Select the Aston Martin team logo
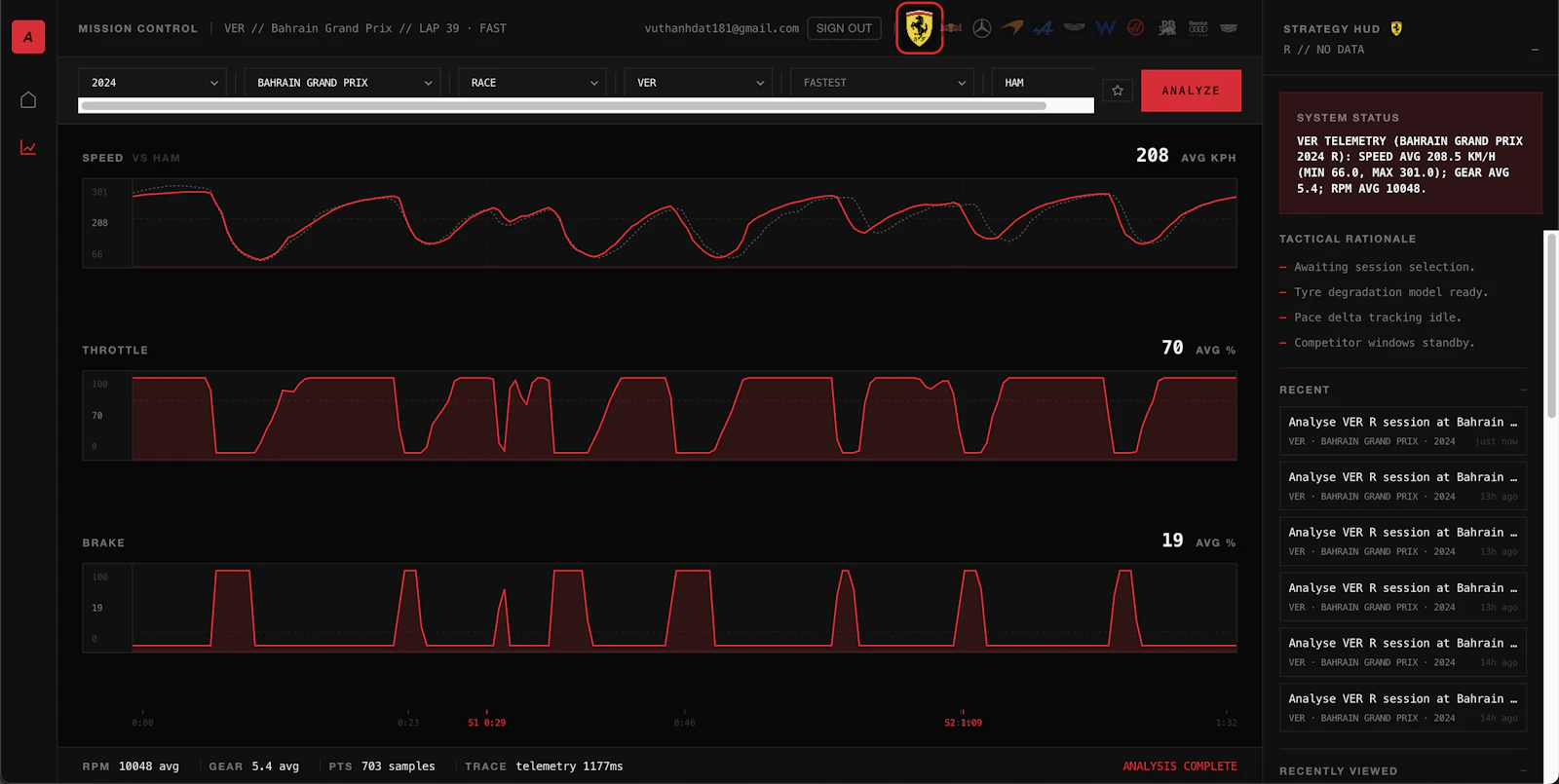 1074,28
